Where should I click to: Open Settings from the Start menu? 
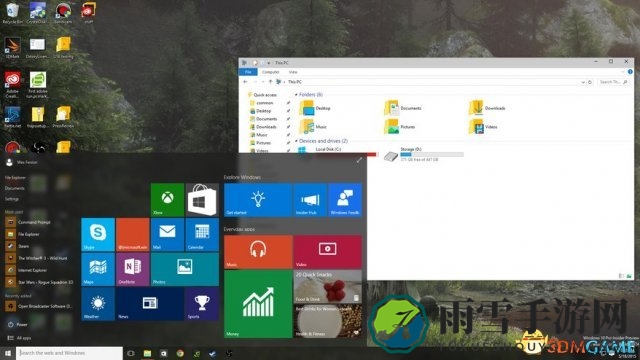[x=12, y=199]
